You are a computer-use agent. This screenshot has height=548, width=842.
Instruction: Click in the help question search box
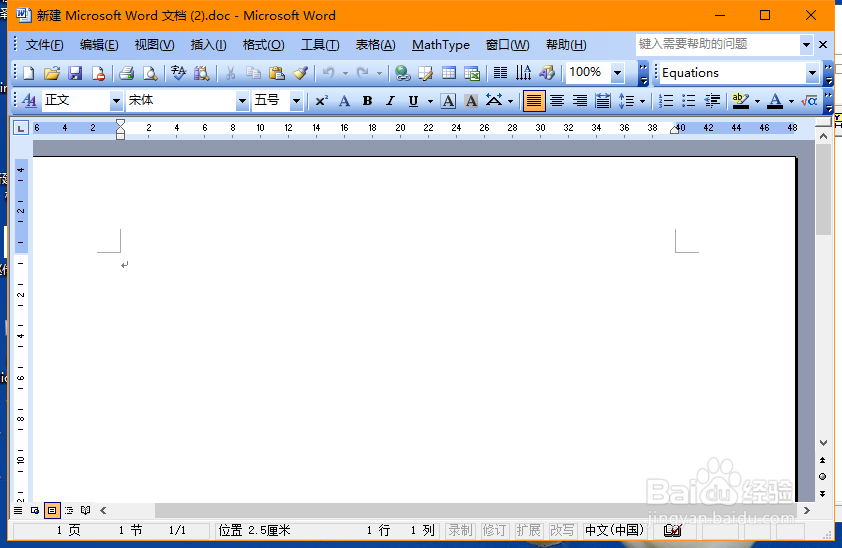pos(717,45)
